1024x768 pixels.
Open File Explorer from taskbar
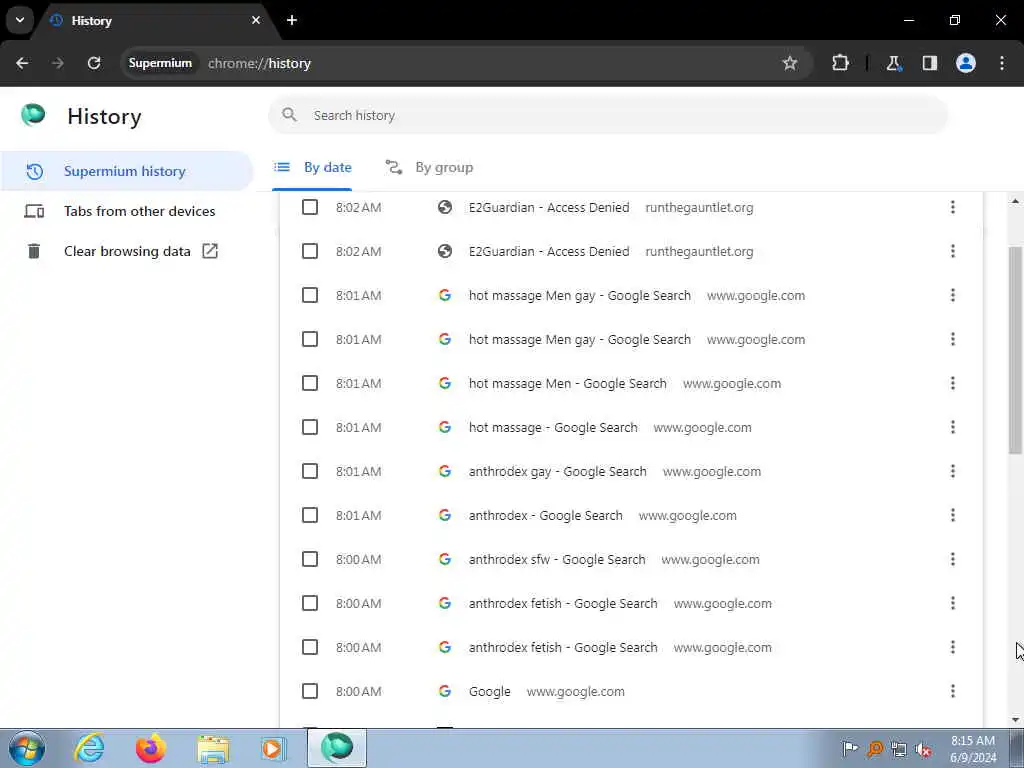tap(213, 749)
